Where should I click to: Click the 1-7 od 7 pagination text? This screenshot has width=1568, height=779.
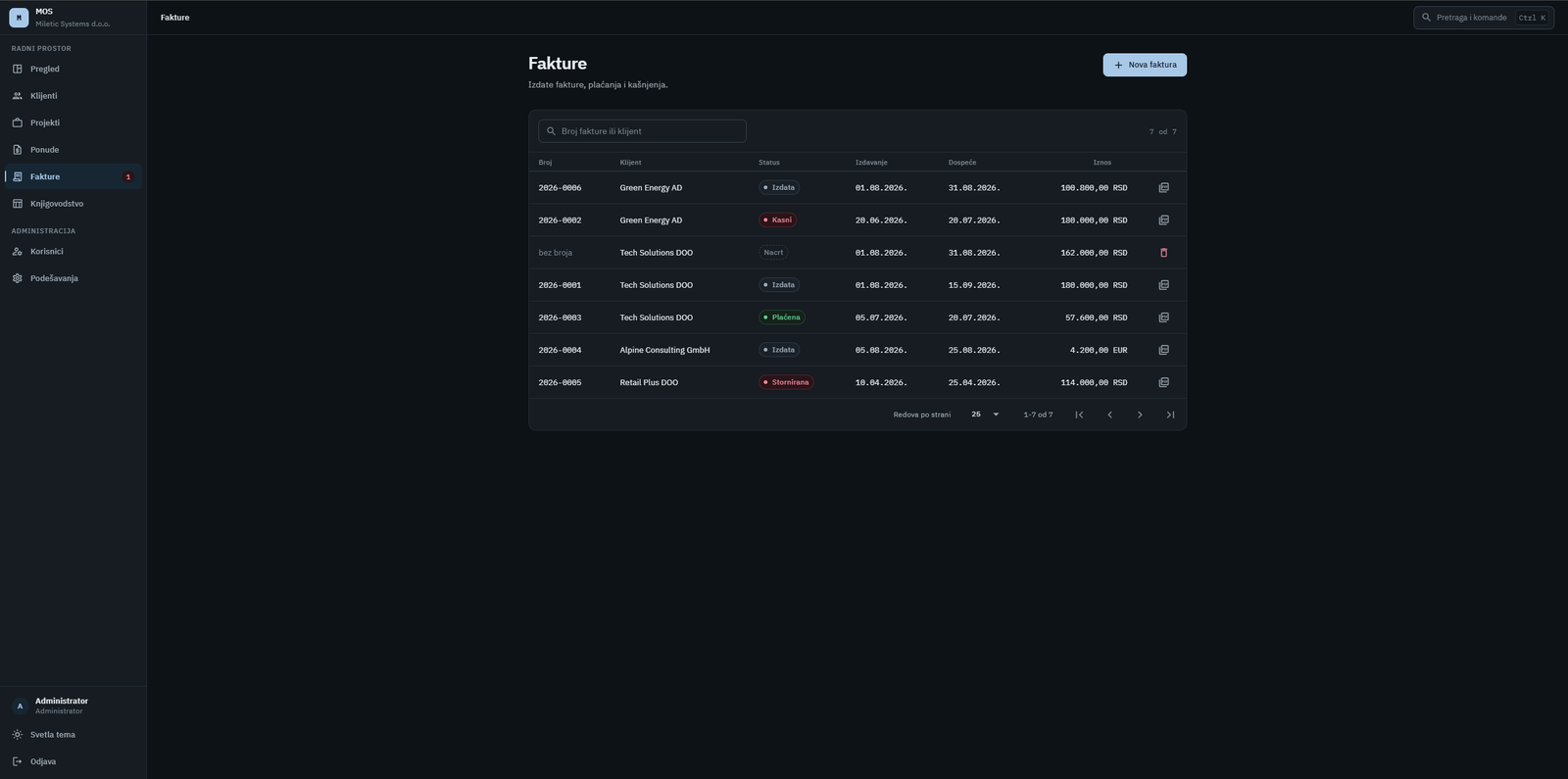tap(1038, 414)
